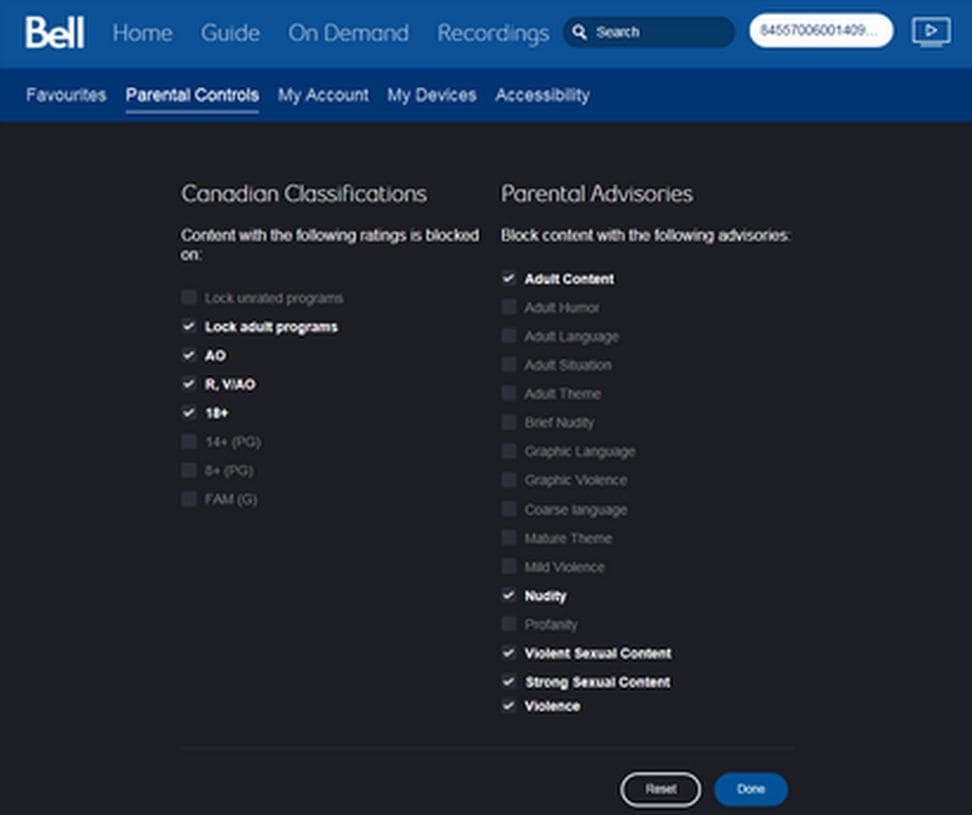This screenshot has width=972, height=815.
Task: Click into the Search field
Action: [649, 32]
